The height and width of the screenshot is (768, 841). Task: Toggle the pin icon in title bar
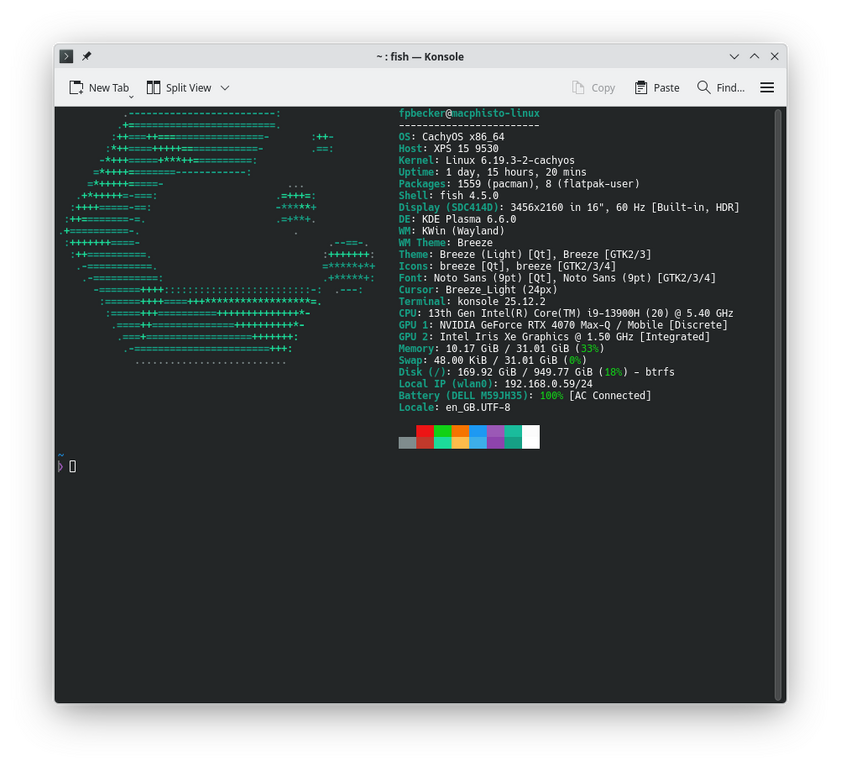coord(86,56)
